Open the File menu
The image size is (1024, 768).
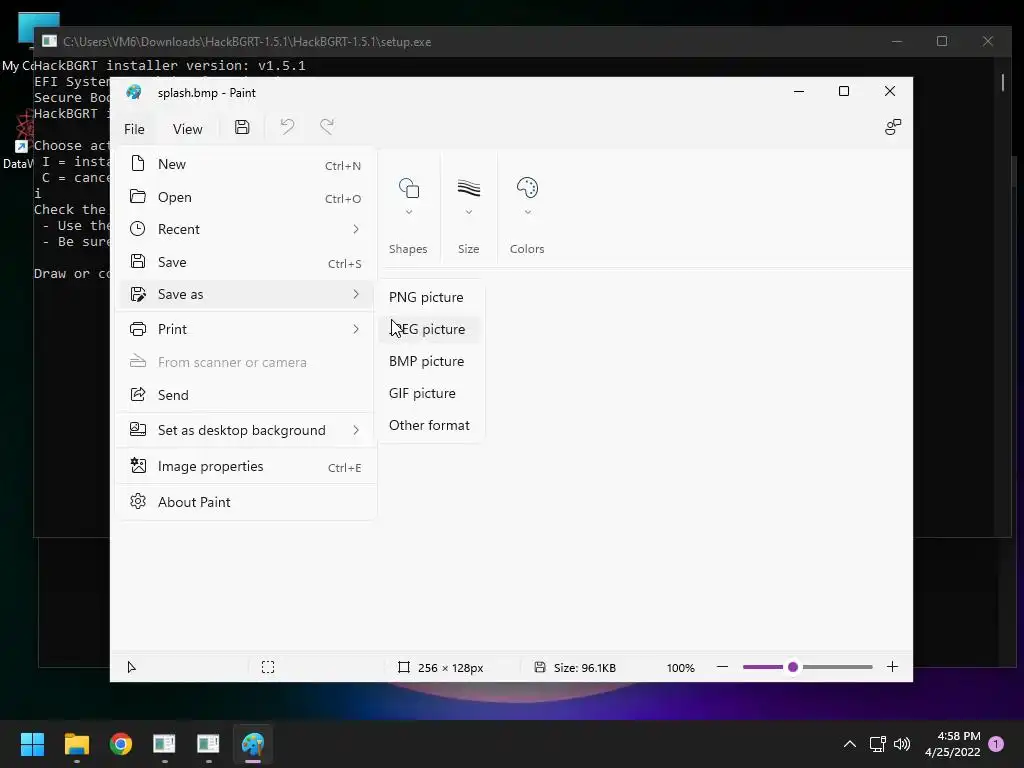click(135, 129)
